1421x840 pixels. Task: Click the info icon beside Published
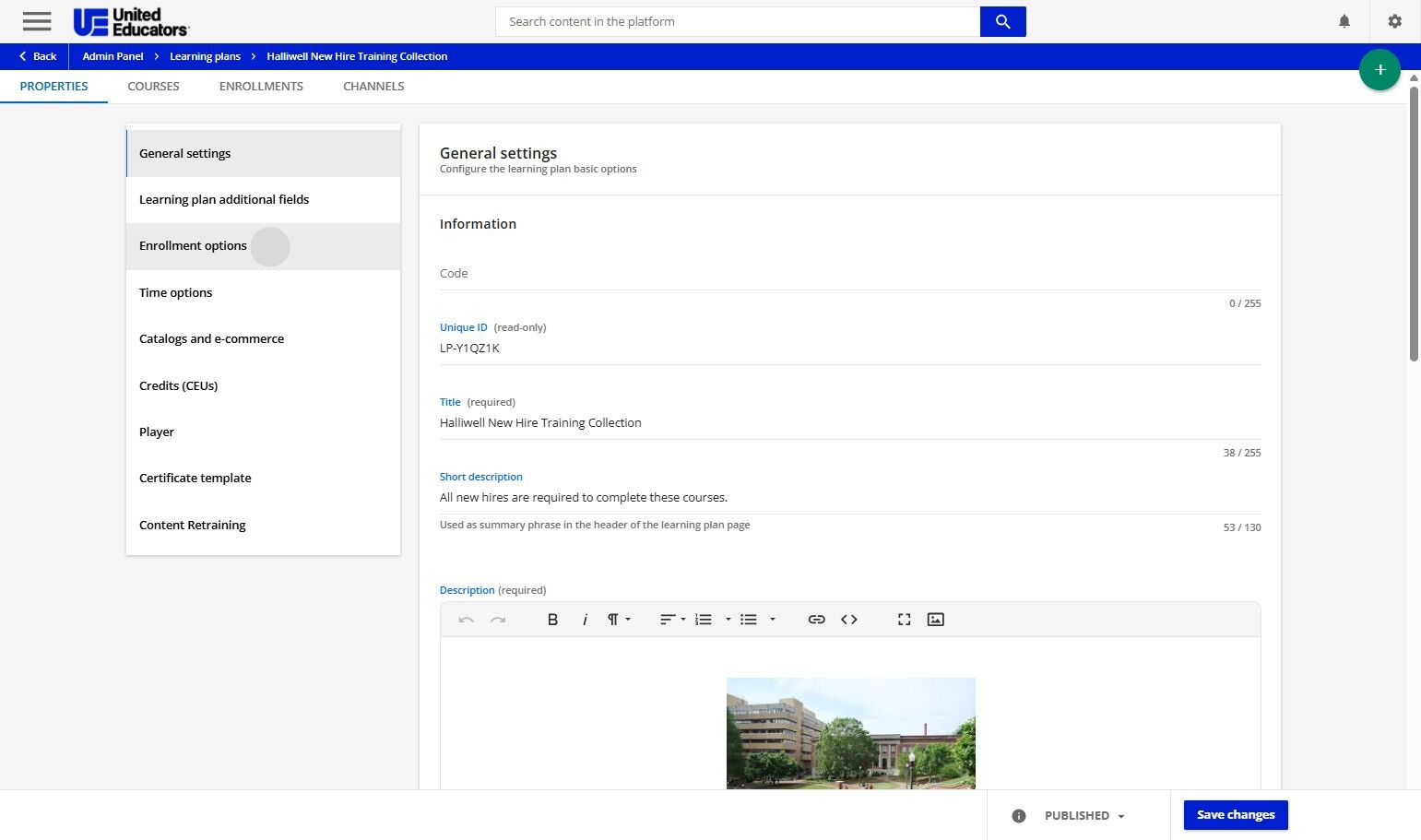1019,816
